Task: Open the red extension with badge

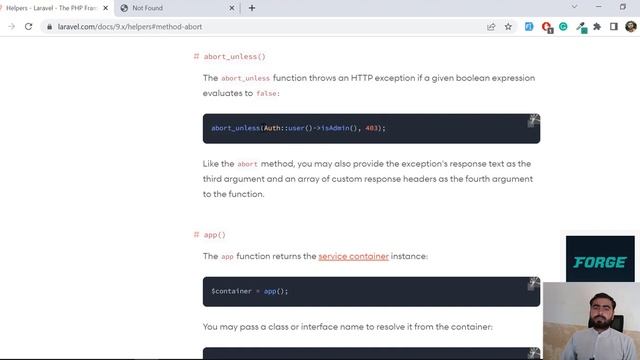Action: (547, 27)
